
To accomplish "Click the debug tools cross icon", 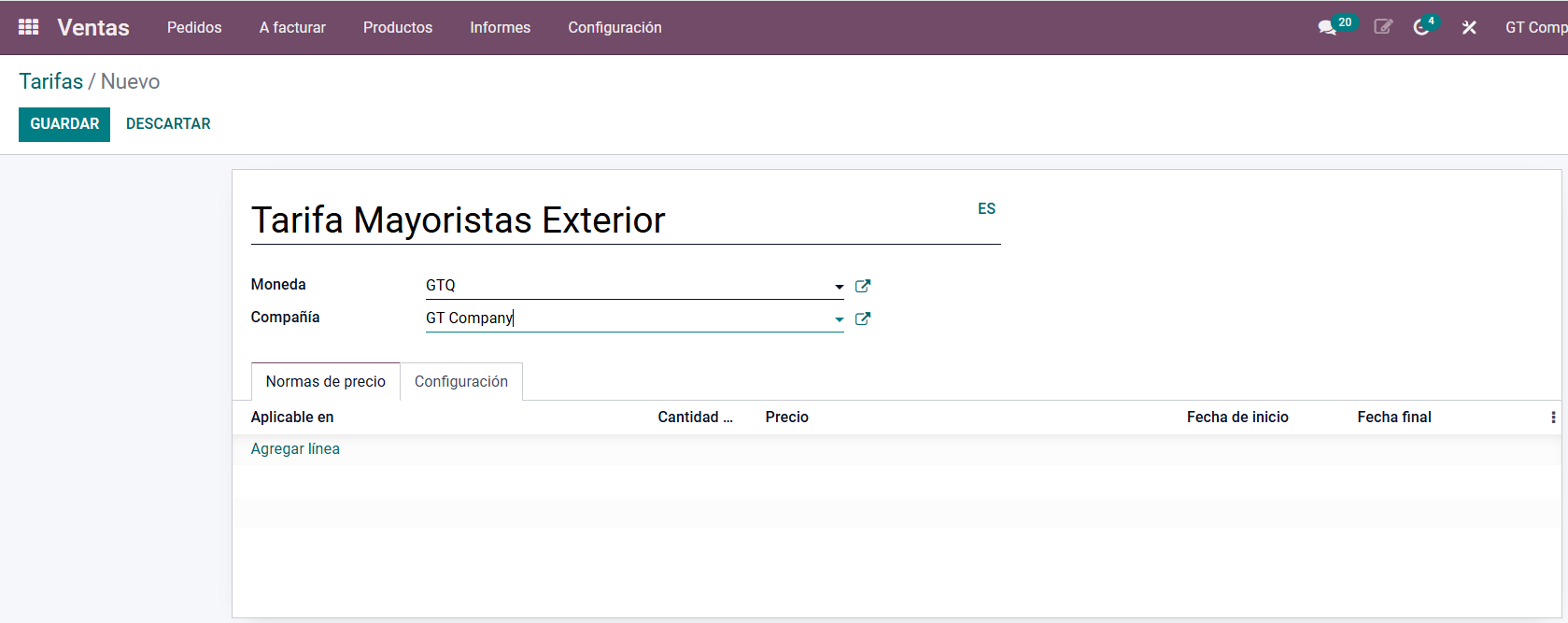I will point(1469,27).
